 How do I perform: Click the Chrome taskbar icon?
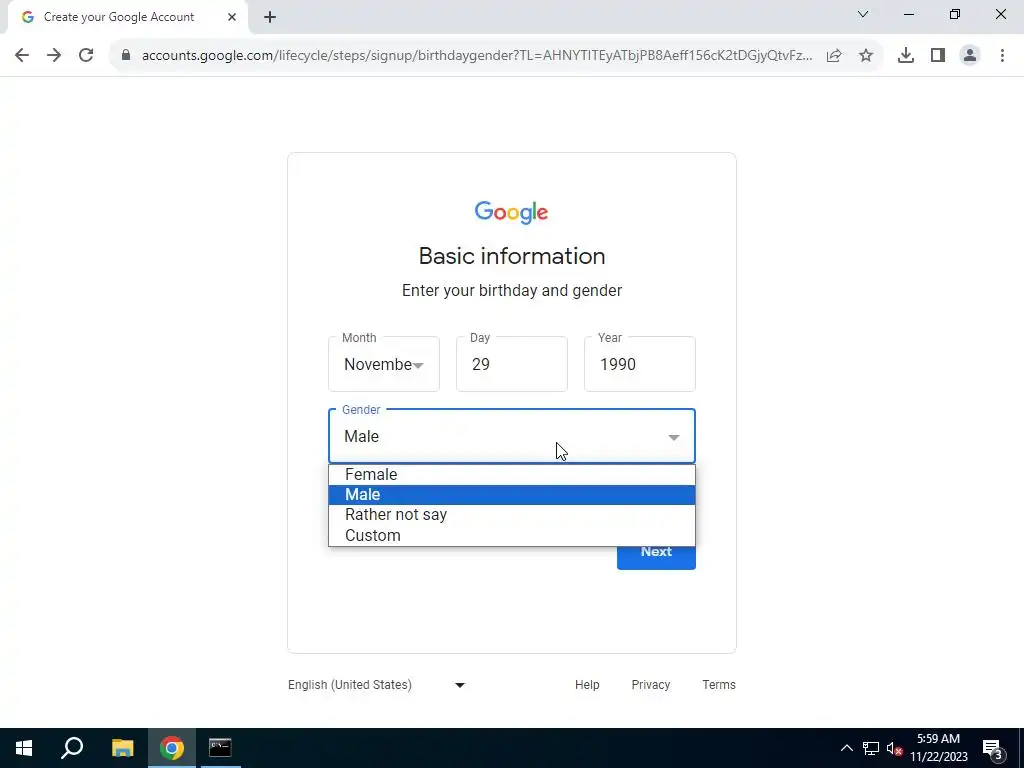(x=172, y=748)
